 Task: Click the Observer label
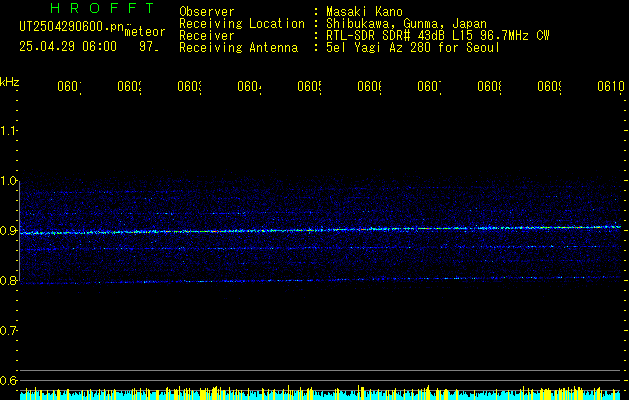point(207,12)
